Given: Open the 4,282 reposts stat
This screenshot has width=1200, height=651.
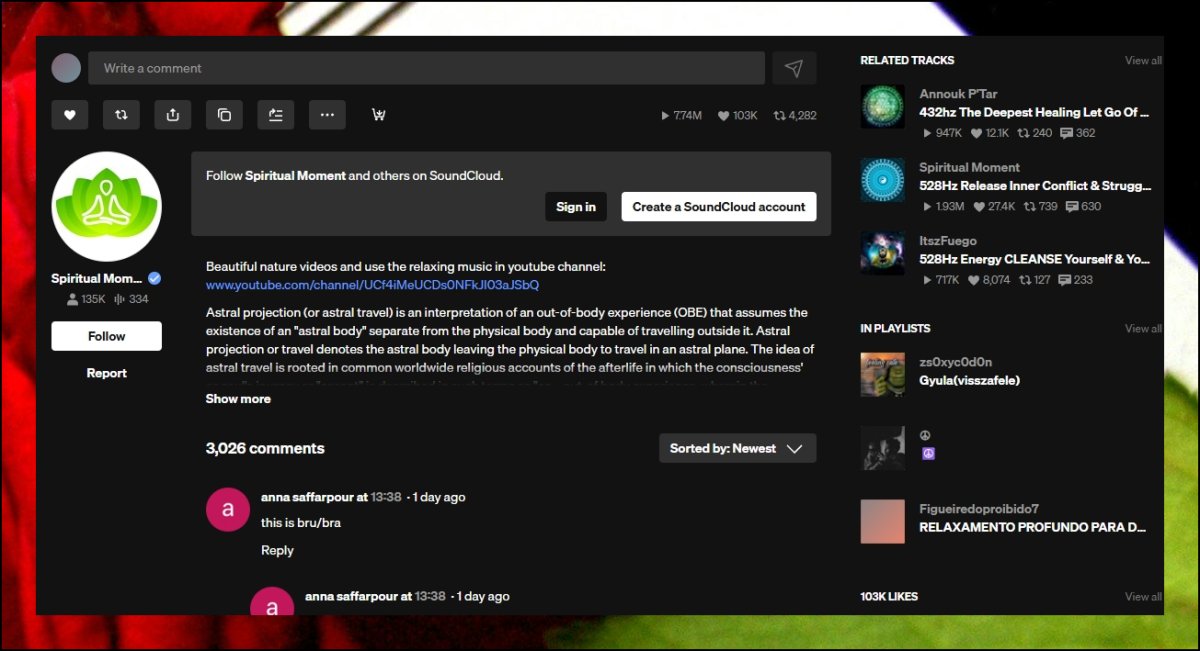Looking at the screenshot, I should click(x=795, y=116).
